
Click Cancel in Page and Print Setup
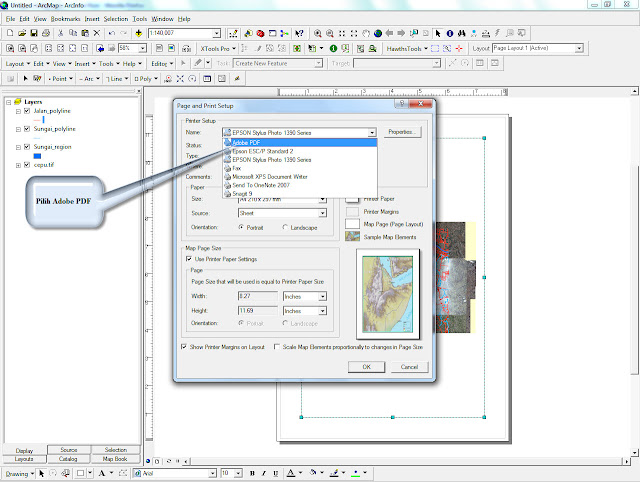[x=409, y=366]
